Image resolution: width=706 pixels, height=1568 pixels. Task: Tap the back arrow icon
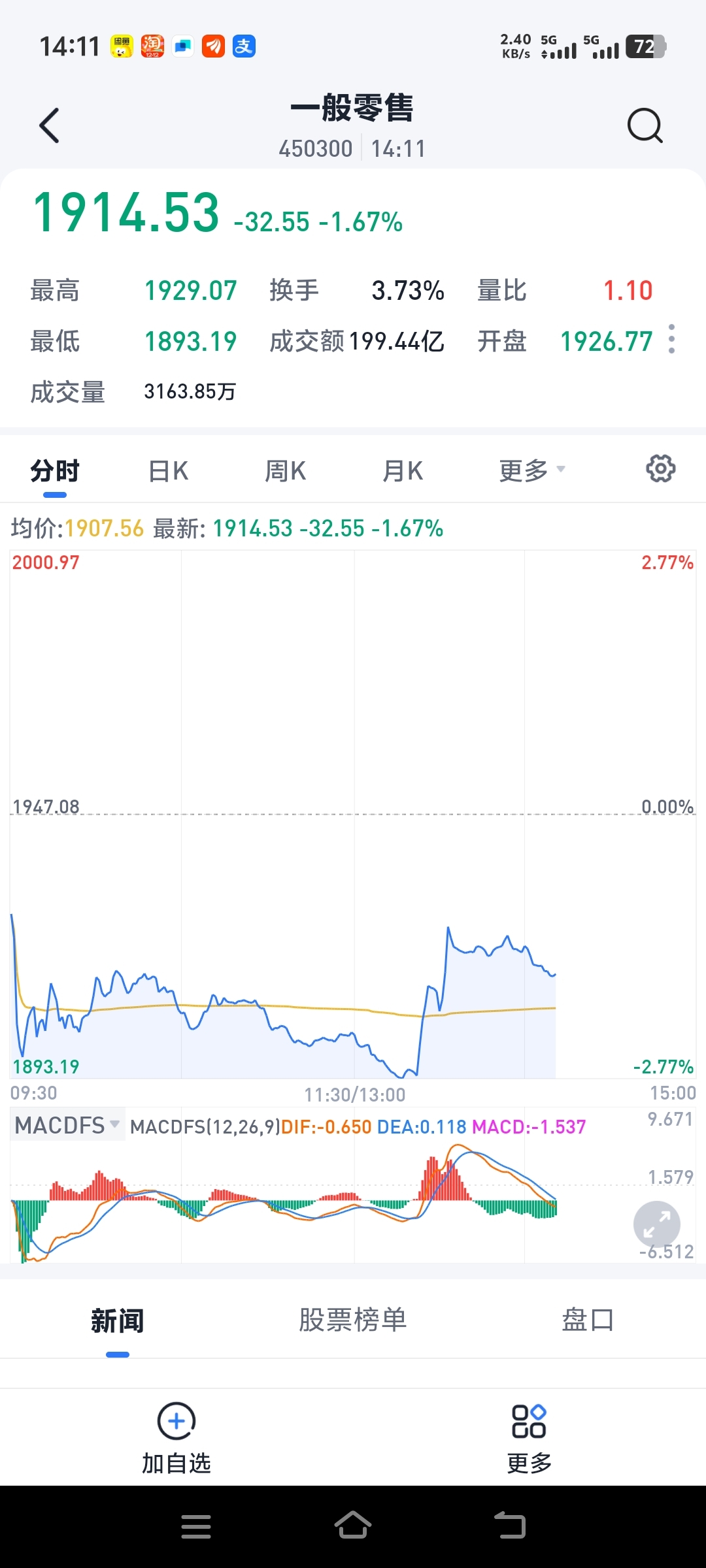pos(50,125)
